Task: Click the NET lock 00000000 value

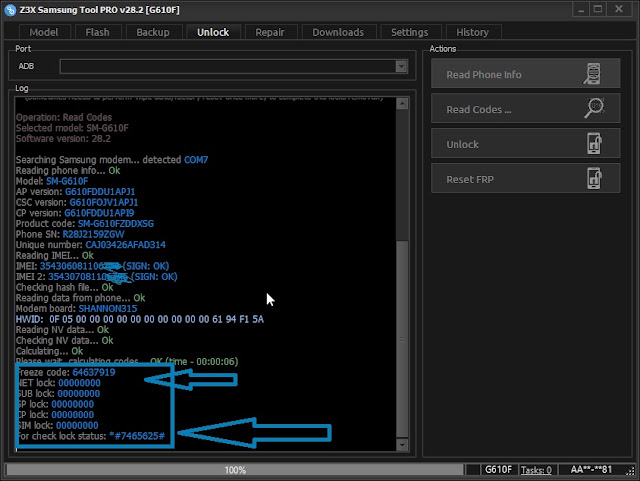Action: 79,383
